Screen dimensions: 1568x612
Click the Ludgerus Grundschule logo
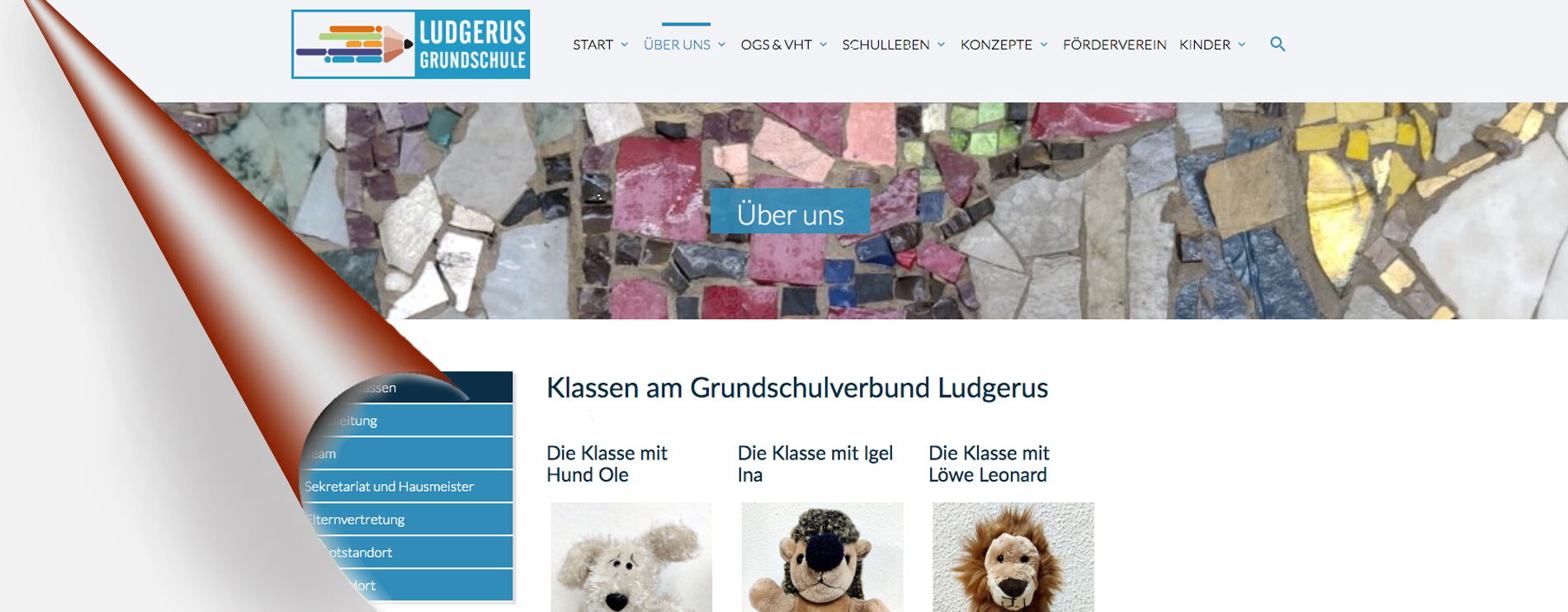[x=411, y=45]
